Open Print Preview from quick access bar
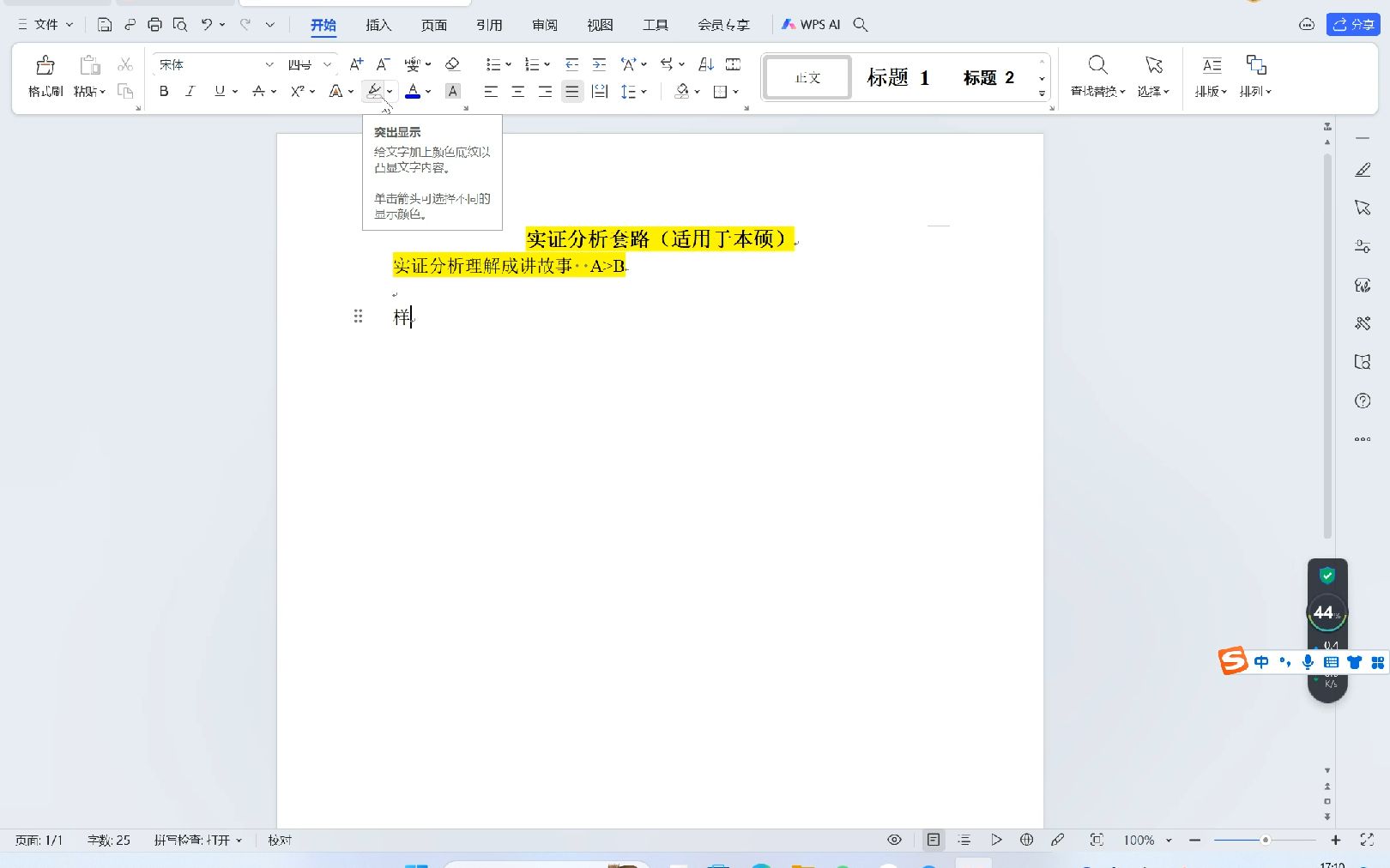The image size is (1390, 868). (179, 25)
